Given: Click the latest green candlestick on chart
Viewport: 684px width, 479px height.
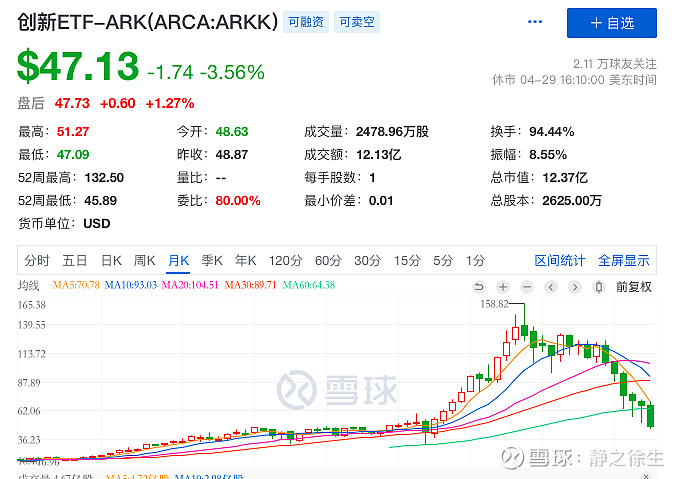Looking at the screenshot, I should 650,416.
